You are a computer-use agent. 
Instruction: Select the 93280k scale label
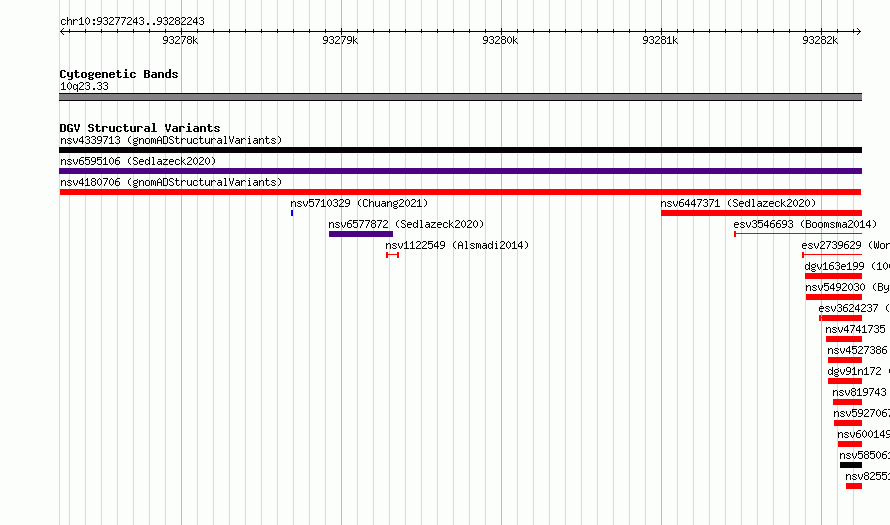(x=500, y=40)
